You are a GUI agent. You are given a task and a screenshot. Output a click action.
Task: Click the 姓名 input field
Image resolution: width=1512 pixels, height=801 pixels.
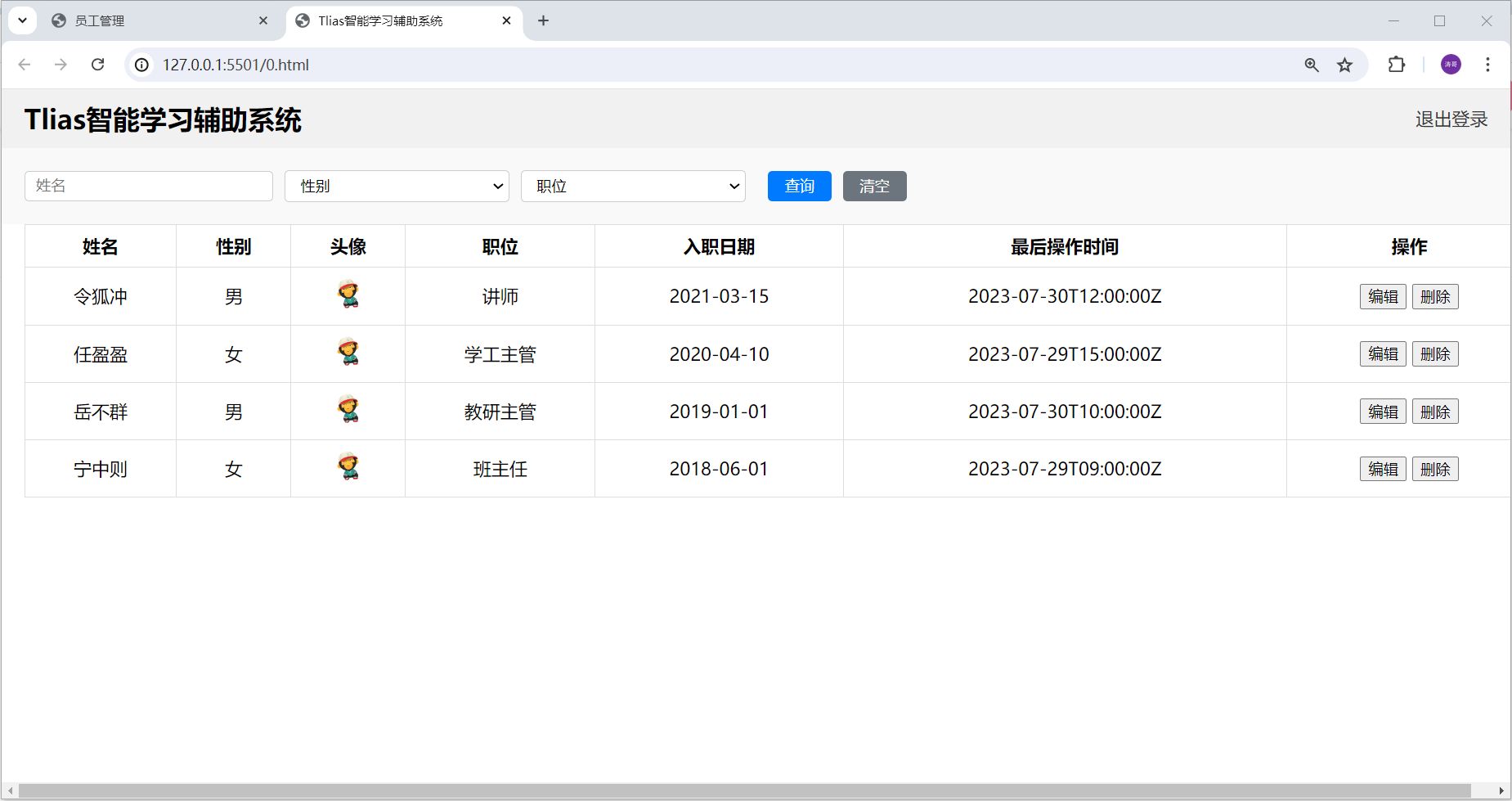tap(148, 186)
